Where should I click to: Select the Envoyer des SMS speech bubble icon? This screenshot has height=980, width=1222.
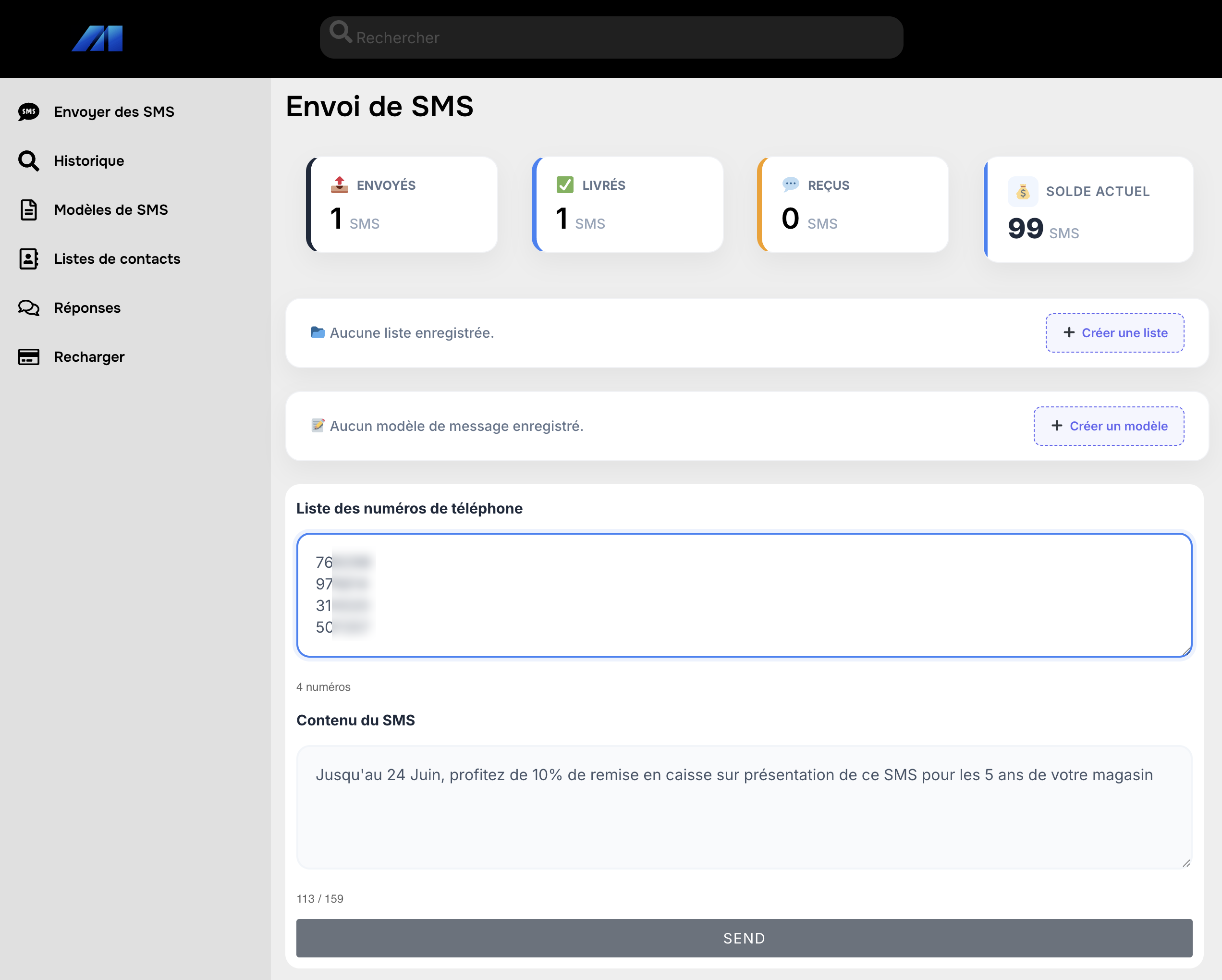click(x=28, y=111)
